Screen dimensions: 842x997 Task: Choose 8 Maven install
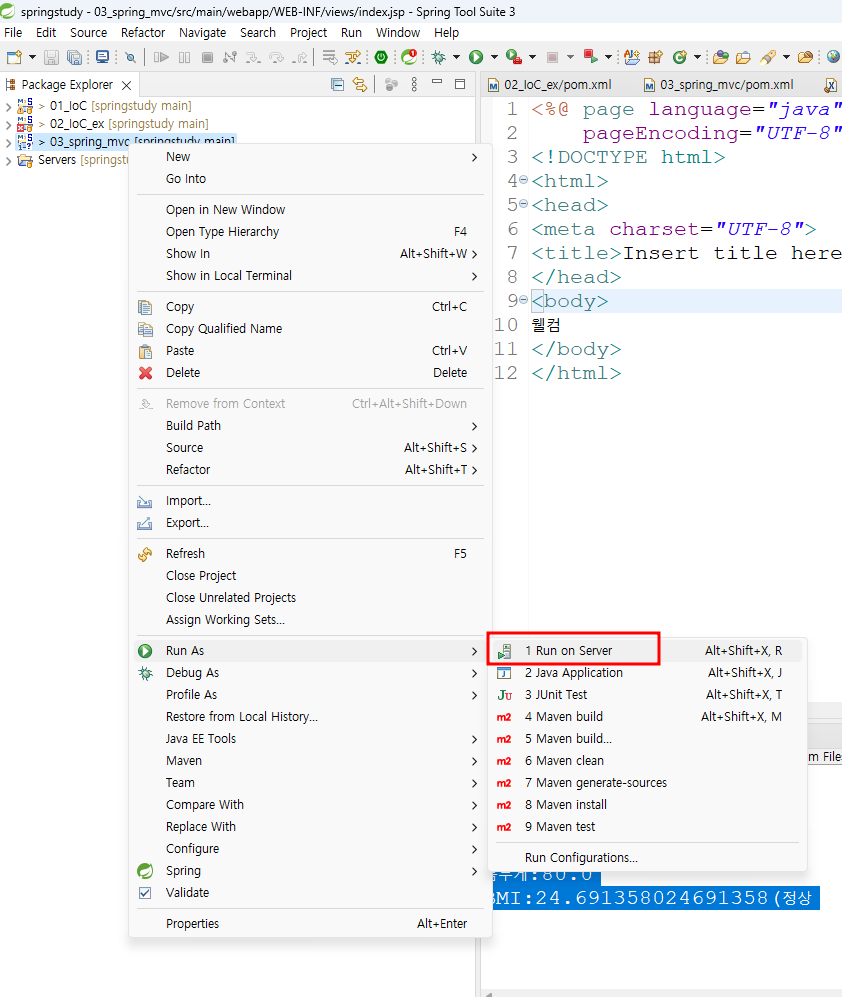[x=647, y=805]
